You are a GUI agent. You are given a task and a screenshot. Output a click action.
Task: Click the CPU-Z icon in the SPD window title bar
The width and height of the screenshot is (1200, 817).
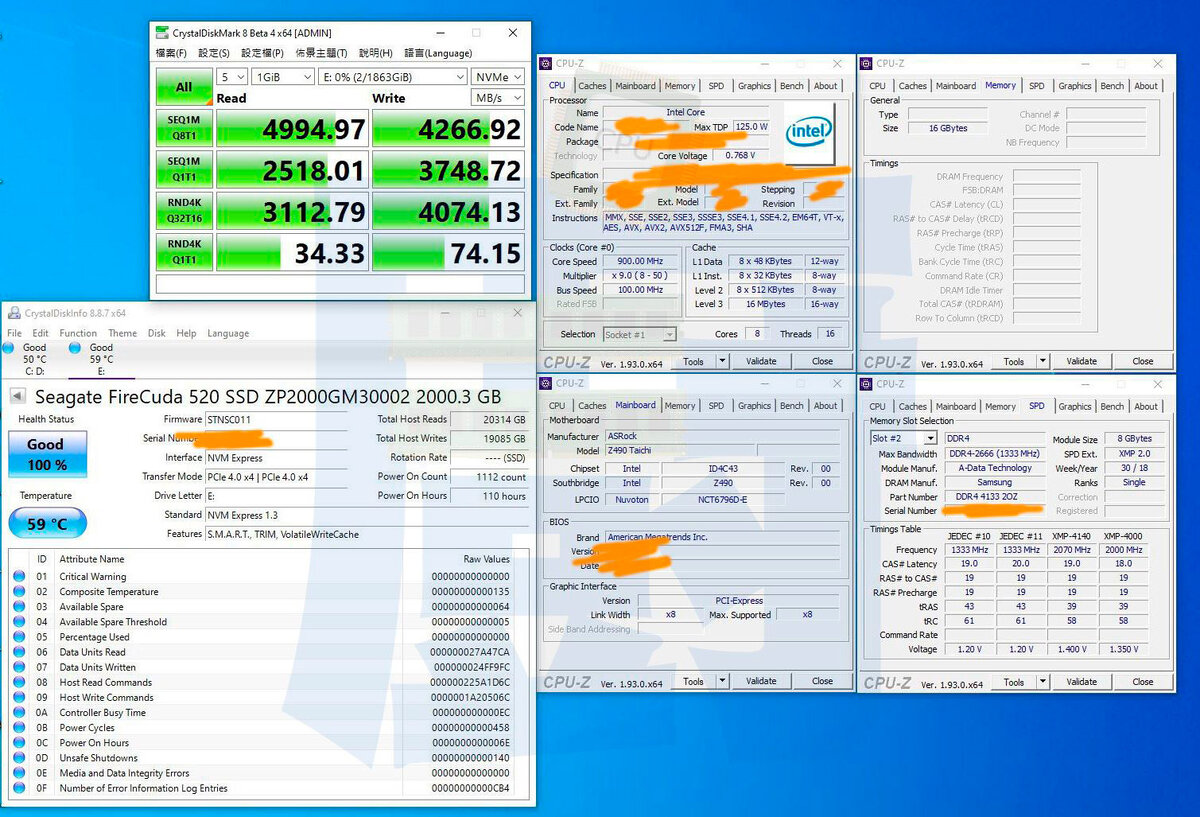pyautogui.click(x=868, y=384)
